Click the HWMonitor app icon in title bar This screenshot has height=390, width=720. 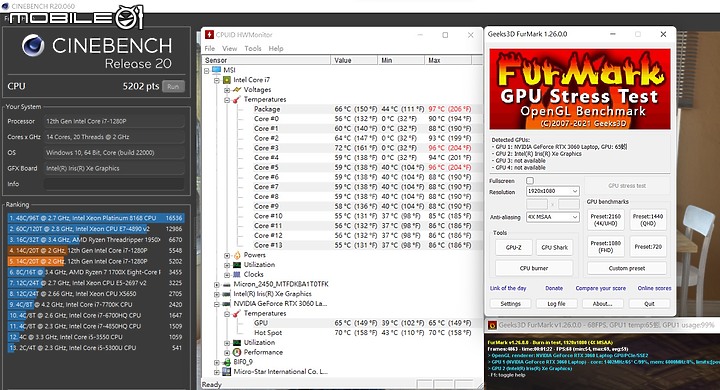point(209,34)
